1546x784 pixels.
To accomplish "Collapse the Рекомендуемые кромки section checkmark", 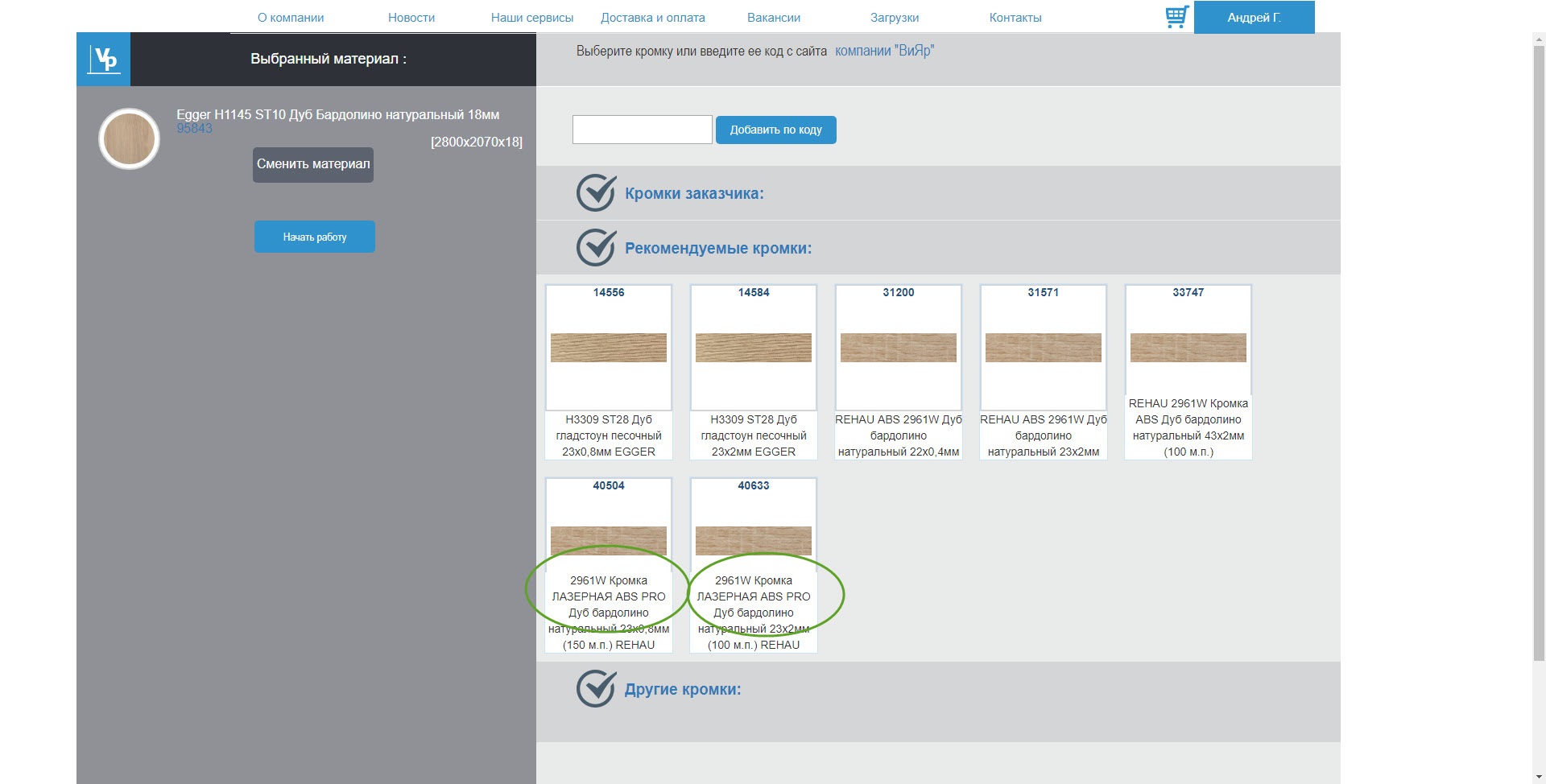I will coord(597,247).
